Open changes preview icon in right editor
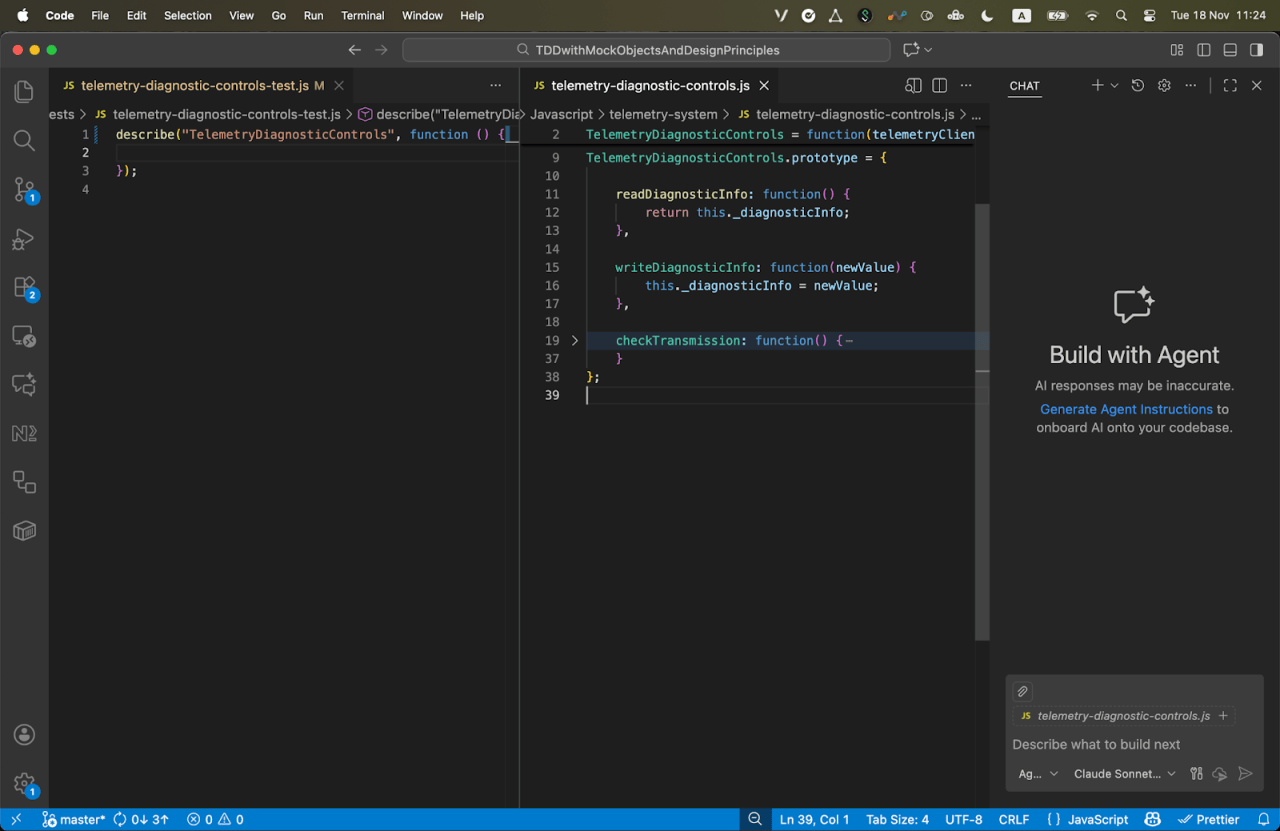This screenshot has height=831, width=1280. [913, 86]
